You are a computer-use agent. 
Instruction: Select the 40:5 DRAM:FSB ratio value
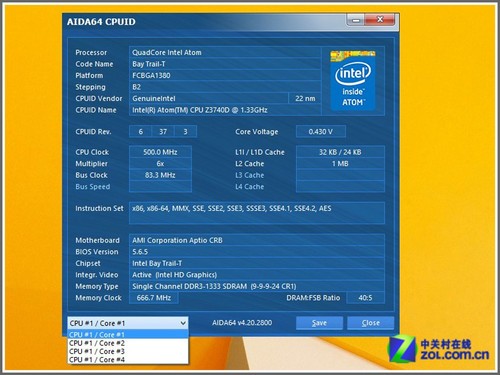[x=366, y=298]
